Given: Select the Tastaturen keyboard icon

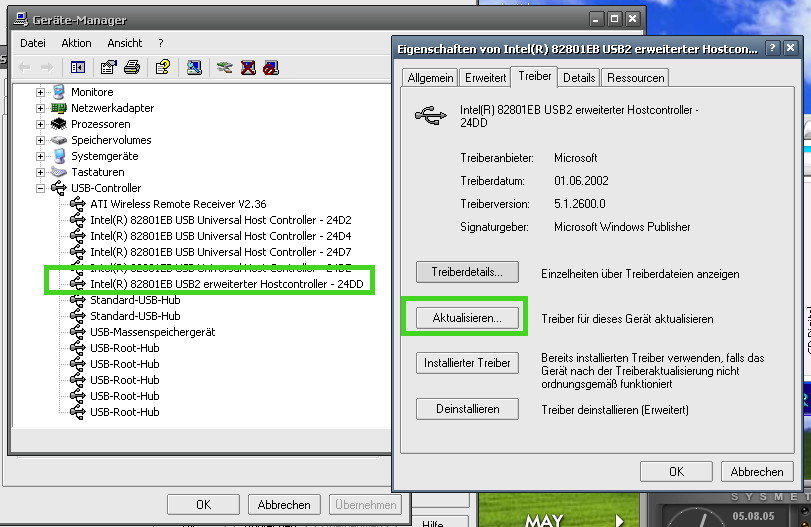Looking at the screenshot, I should [59, 172].
